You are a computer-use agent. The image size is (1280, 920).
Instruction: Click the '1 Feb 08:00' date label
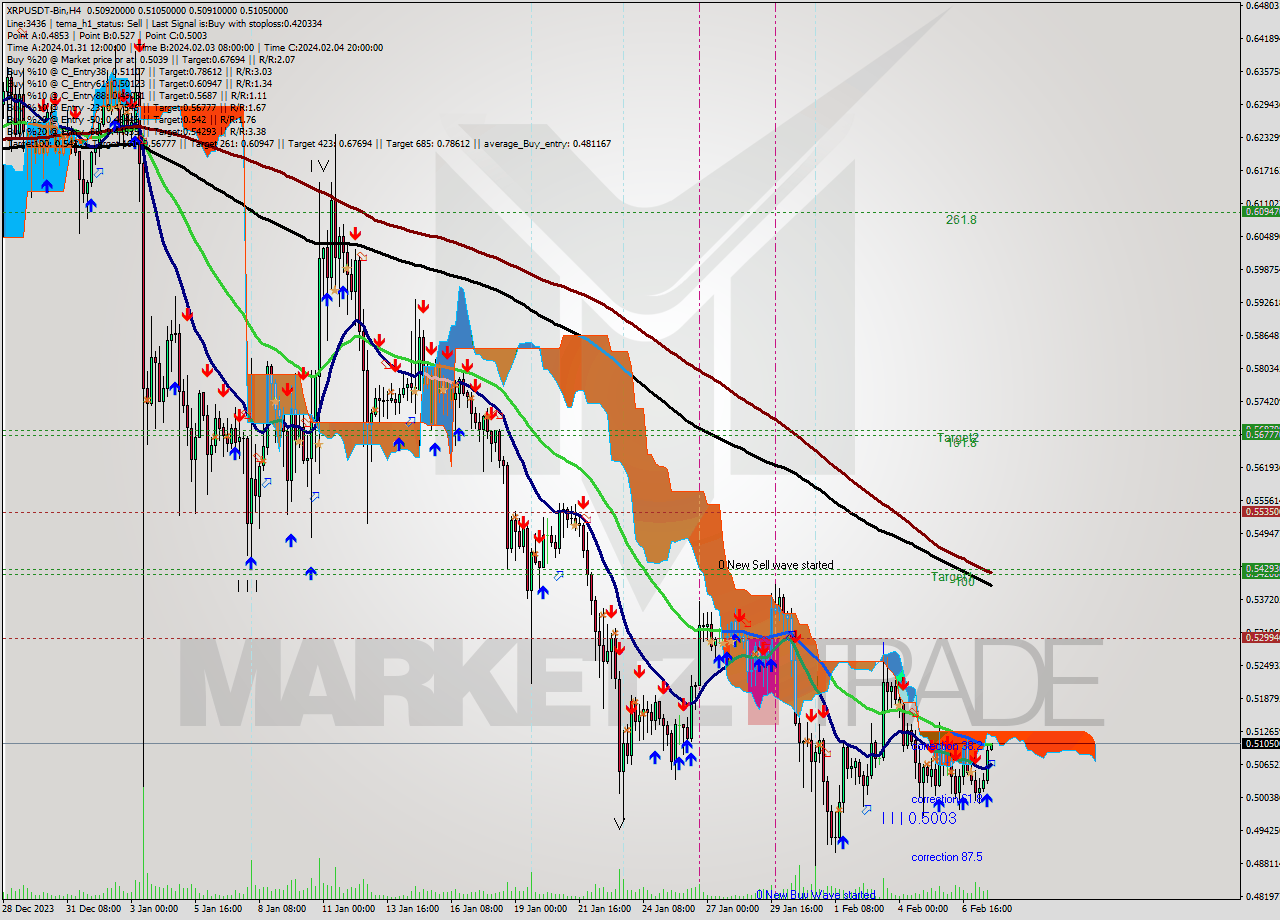858,909
